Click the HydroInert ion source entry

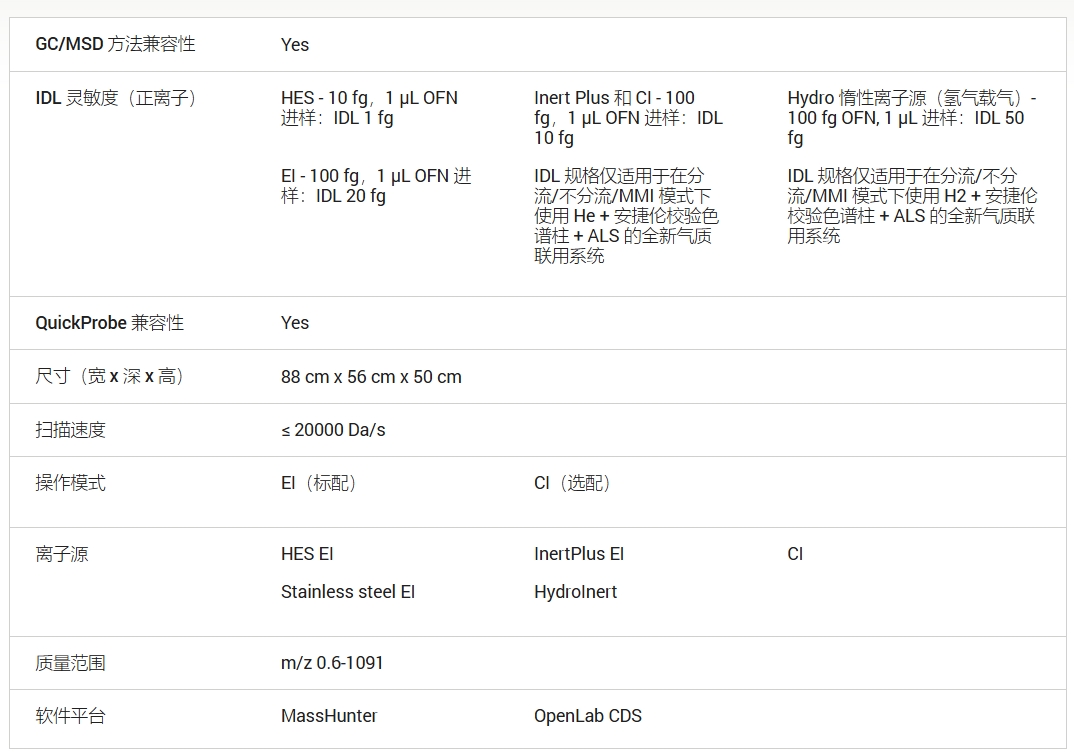tap(575, 592)
